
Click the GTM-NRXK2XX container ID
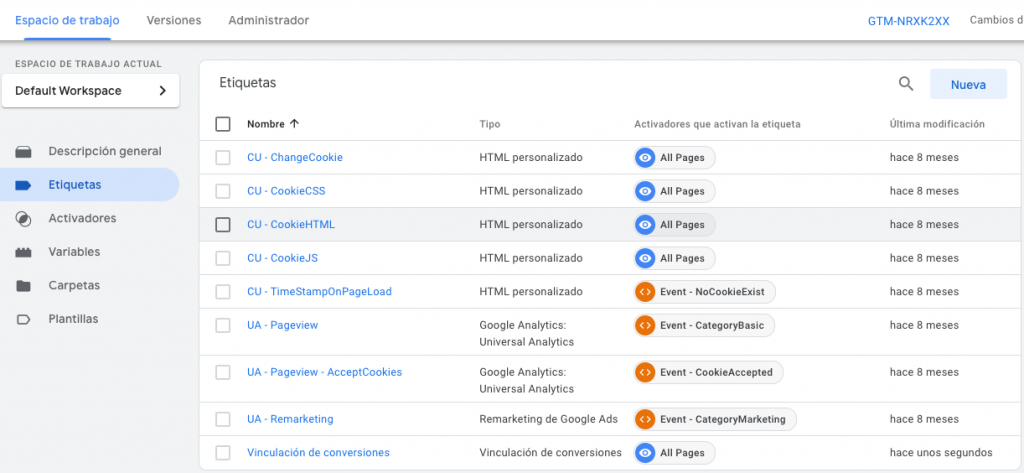pyautogui.click(x=908, y=21)
